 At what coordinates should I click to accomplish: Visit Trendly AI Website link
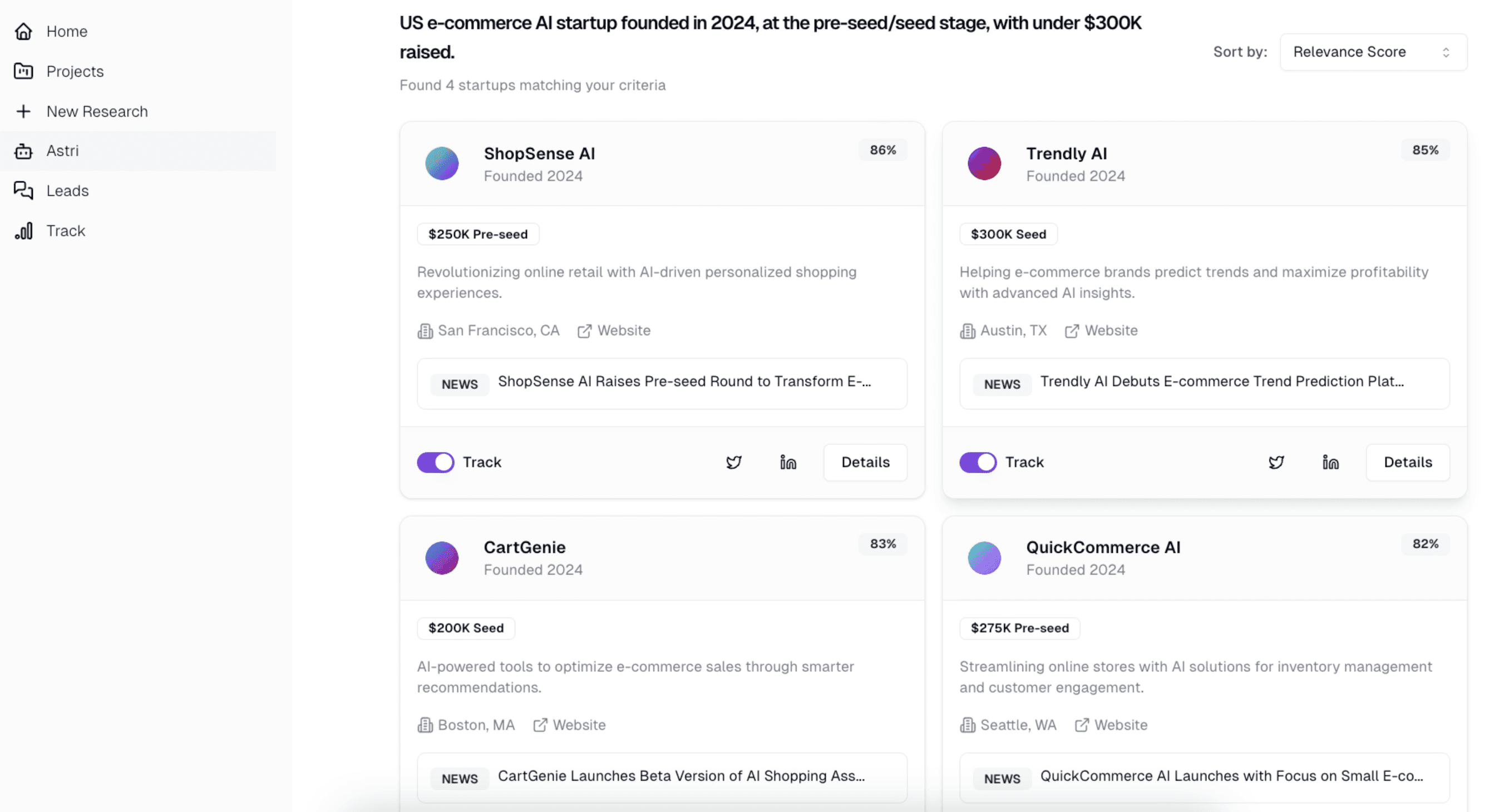(1111, 331)
